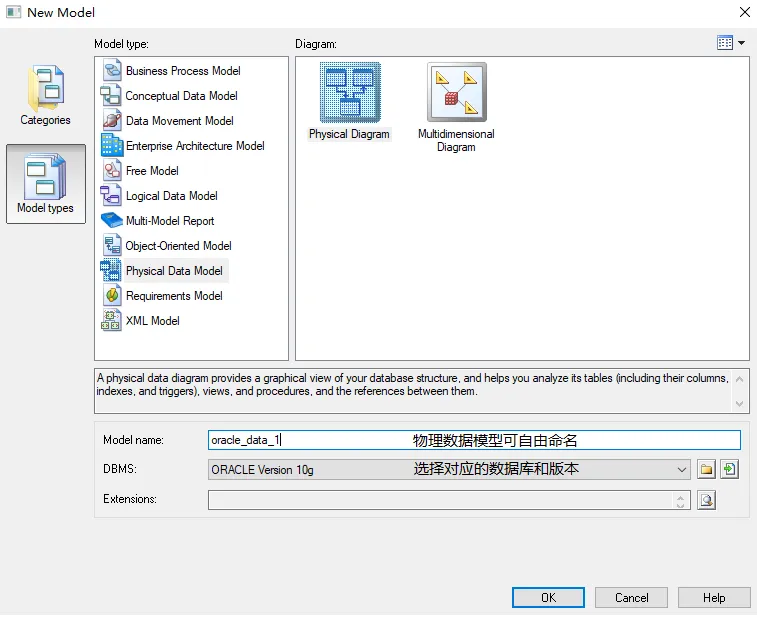This screenshot has height=617, width=757.
Task: Click in the Model name text field
Action: (x=474, y=440)
